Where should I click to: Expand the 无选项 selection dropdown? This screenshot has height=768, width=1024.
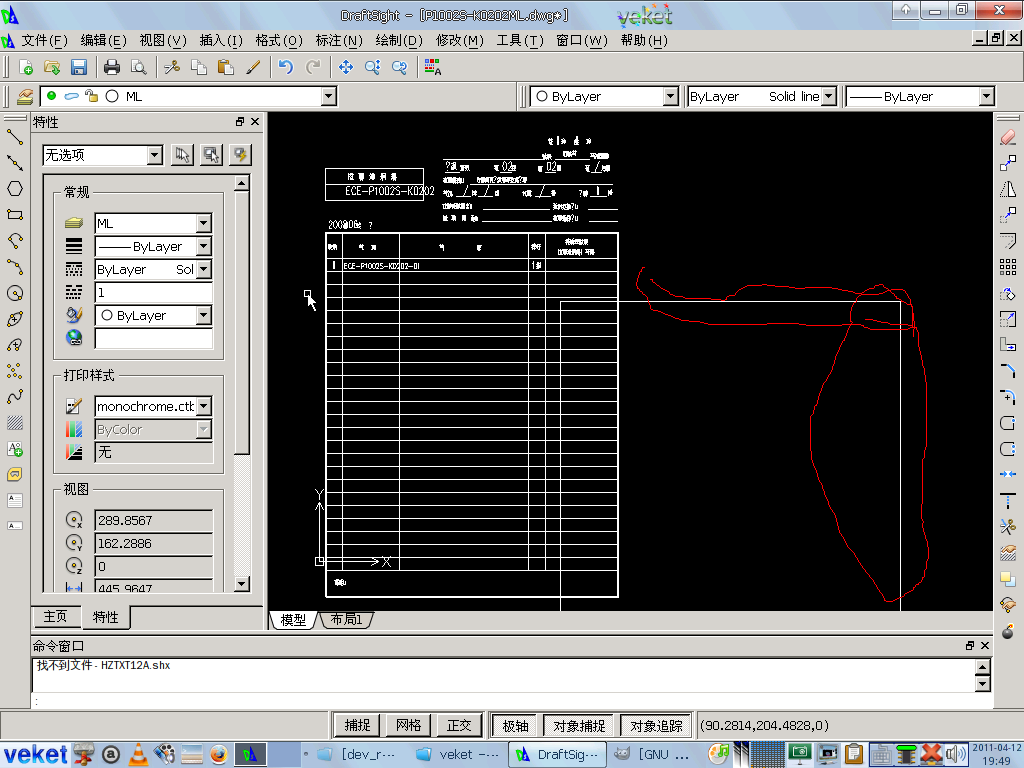point(154,155)
